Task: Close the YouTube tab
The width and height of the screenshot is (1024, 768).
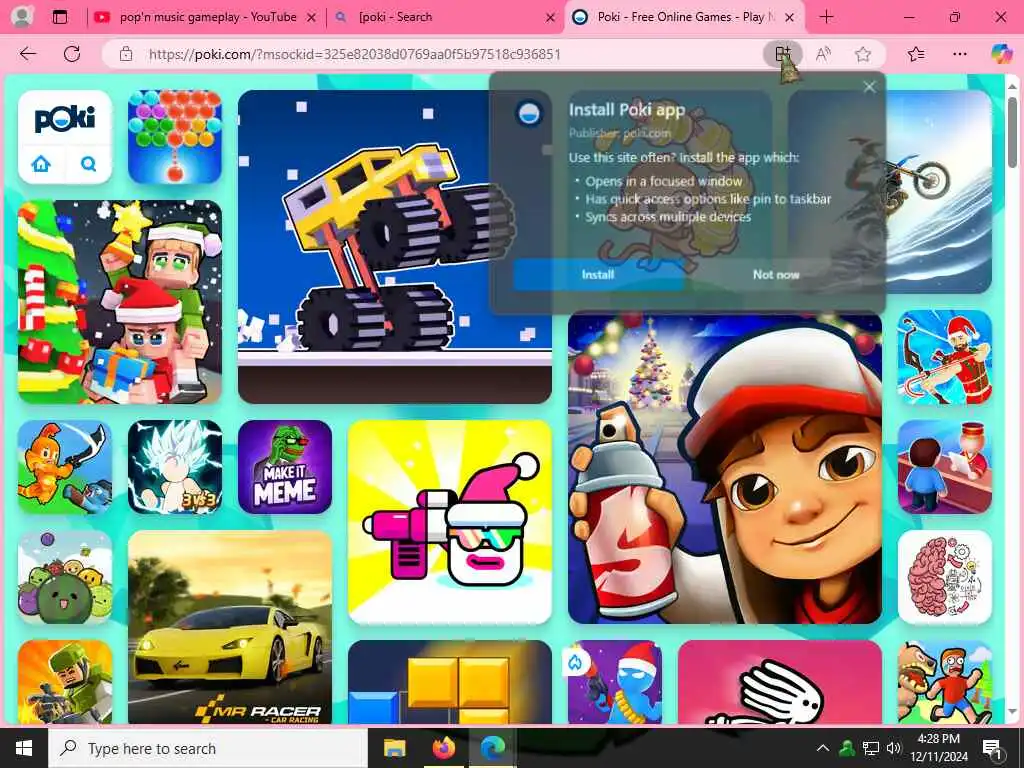Action: point(312,18)
